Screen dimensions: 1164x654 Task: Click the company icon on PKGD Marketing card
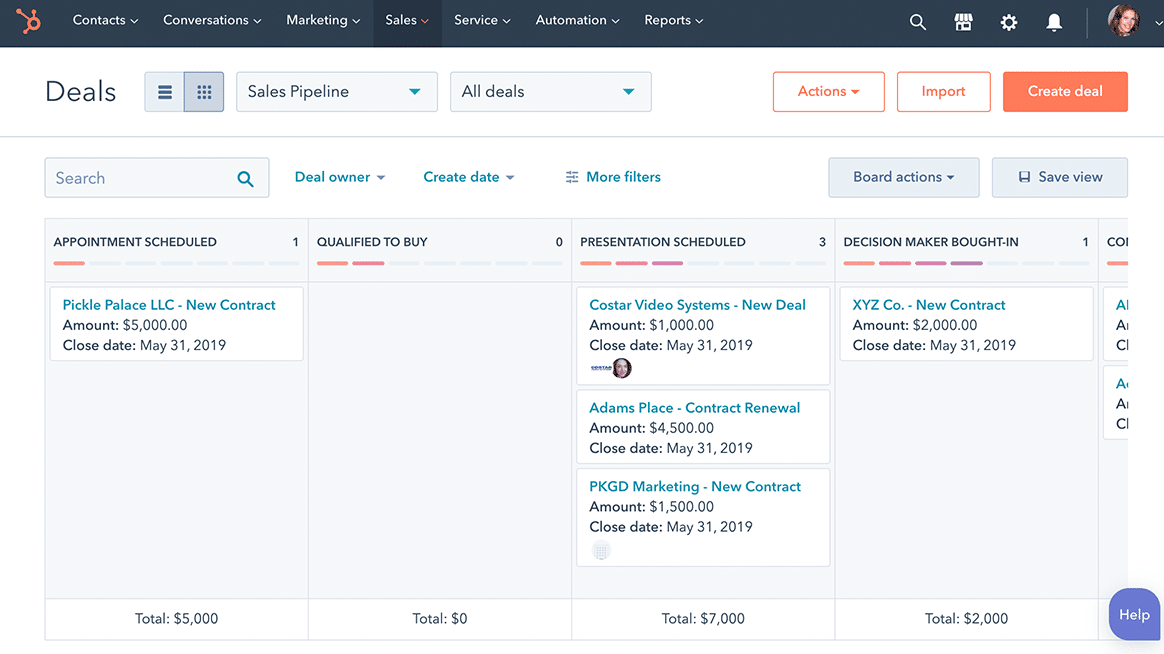pos(601,550)
